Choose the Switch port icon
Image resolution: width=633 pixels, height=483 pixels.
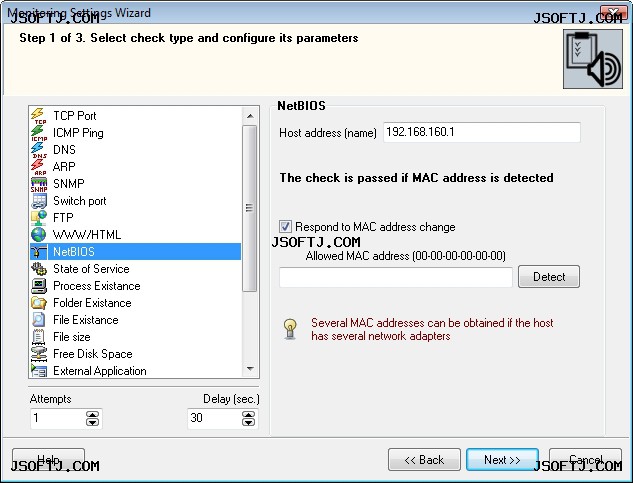[39, 201]
